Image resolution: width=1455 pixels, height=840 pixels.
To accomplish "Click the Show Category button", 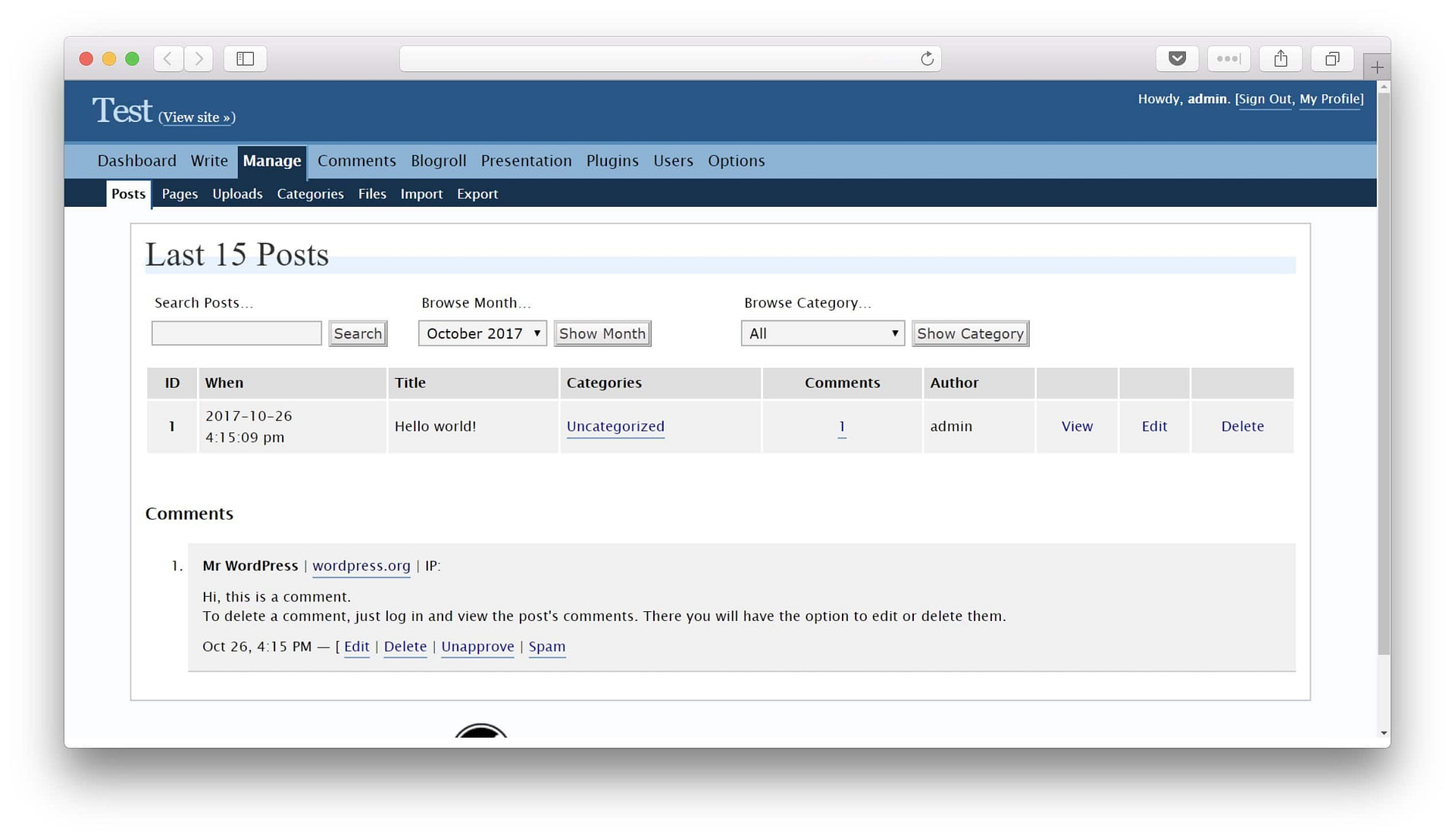I will tap(970, 333).
